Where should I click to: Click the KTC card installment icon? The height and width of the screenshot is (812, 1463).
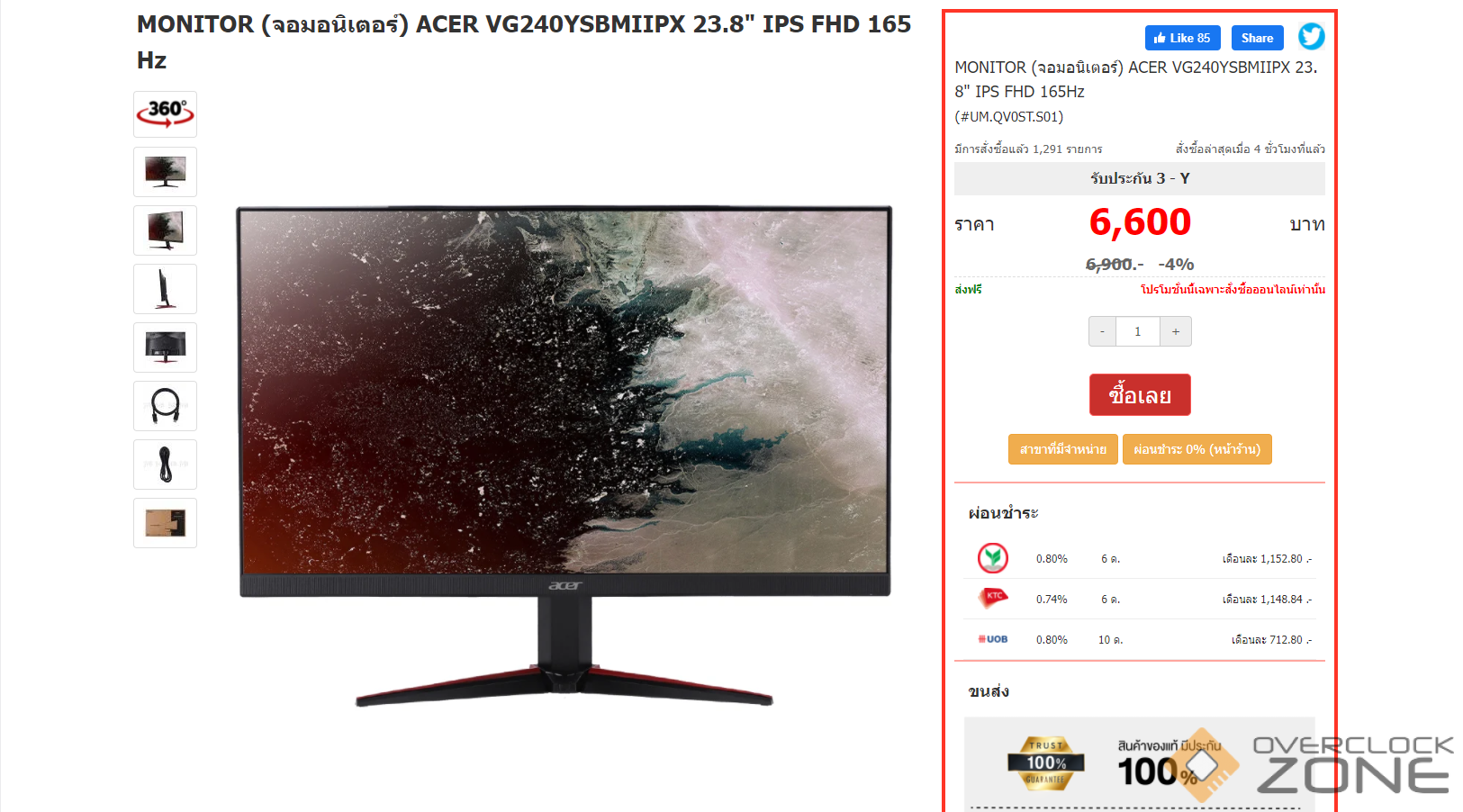tap(993, 598)
